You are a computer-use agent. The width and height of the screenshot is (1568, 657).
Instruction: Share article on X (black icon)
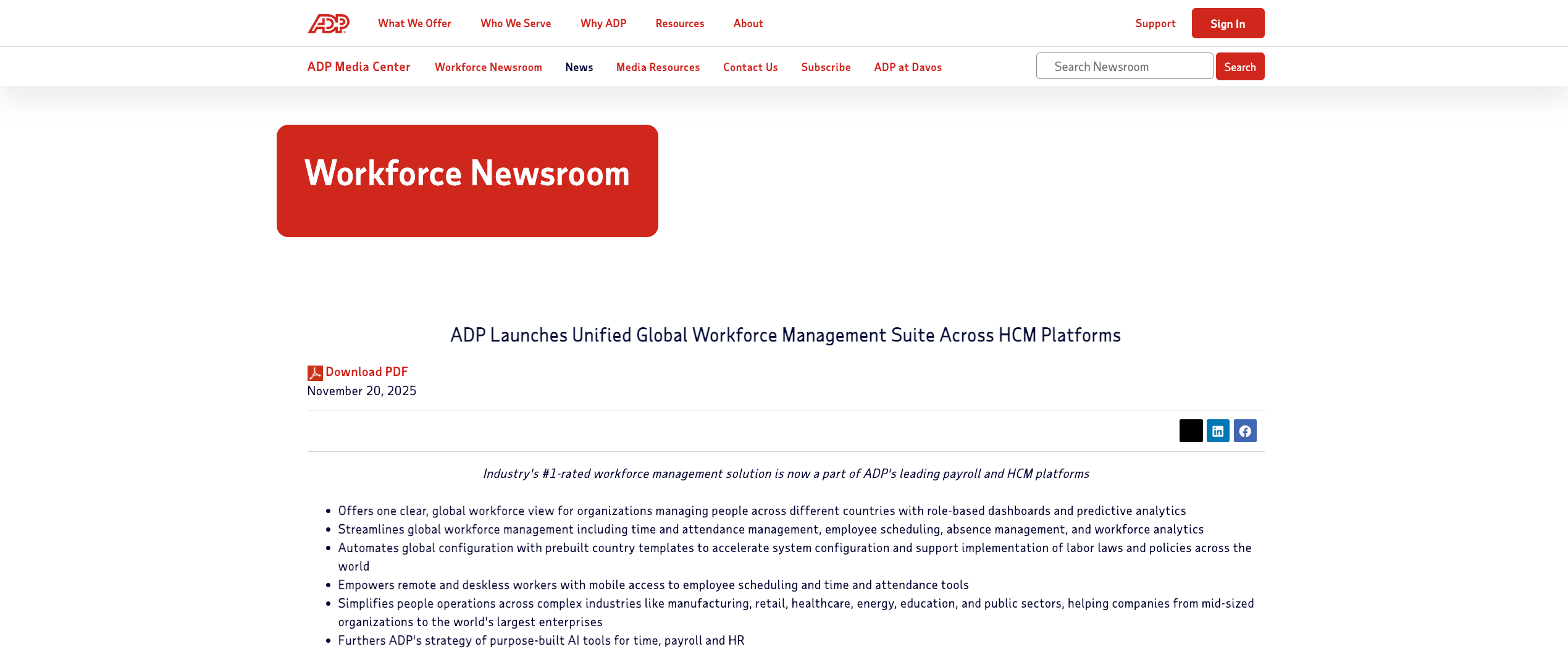(1191, 430)
